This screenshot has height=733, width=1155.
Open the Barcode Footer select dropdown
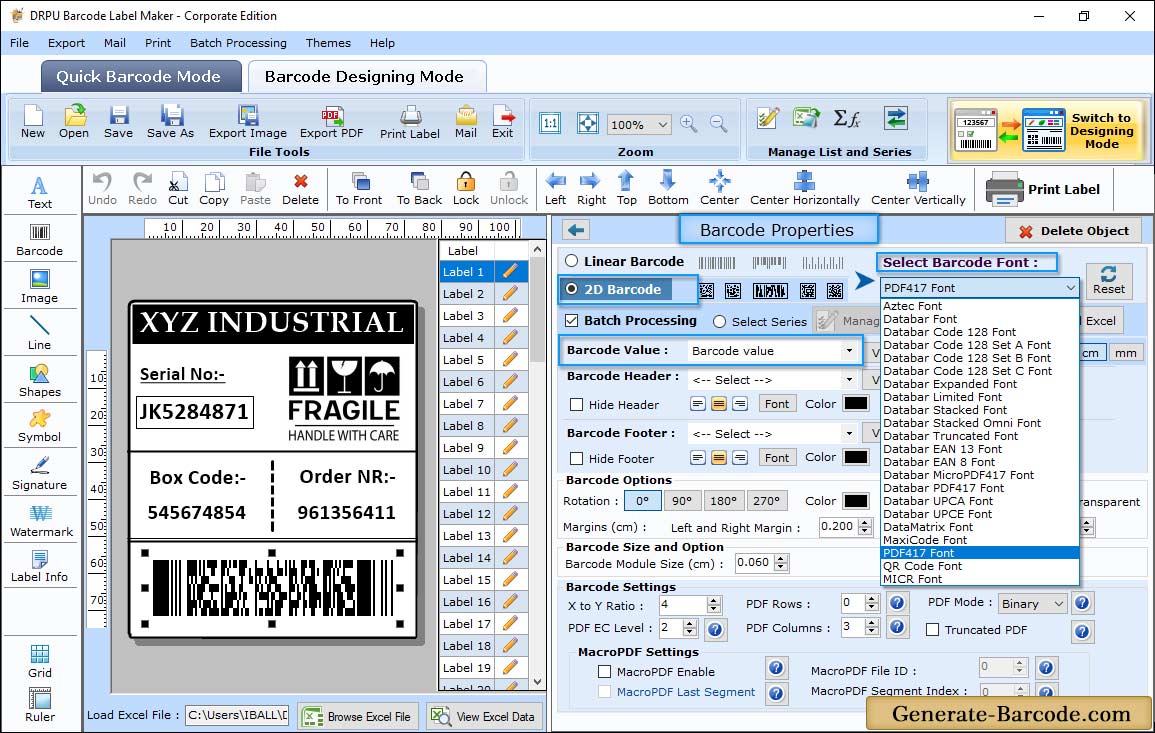coord(849,433)
